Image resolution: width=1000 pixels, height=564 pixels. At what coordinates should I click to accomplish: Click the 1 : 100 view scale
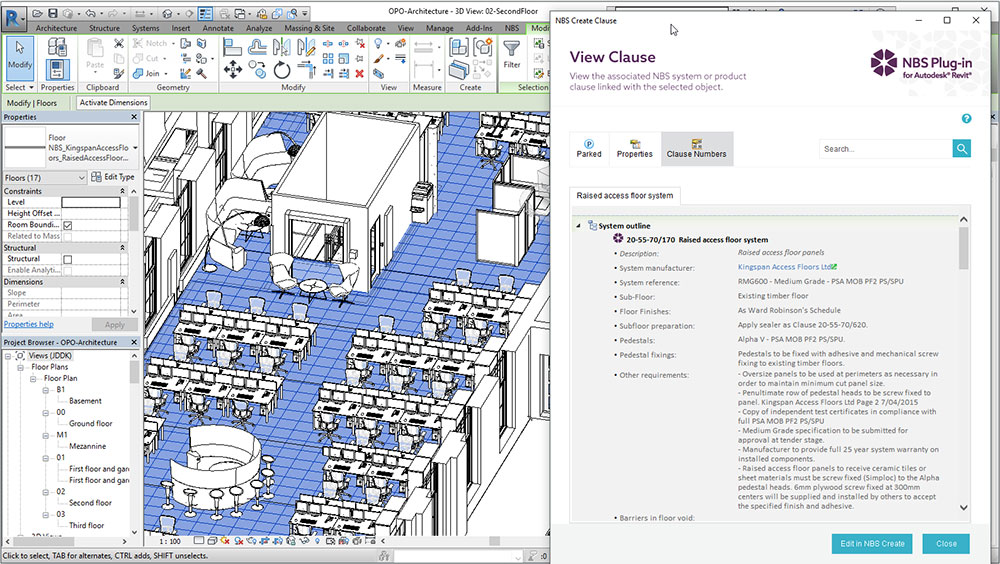(170, 541)
